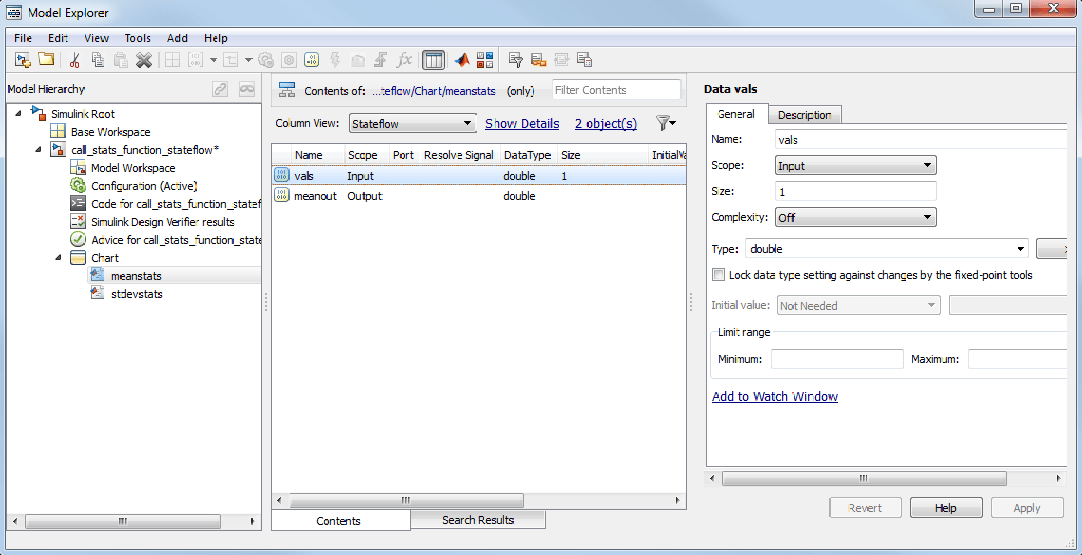1082x555 pixels.
Task: Click the configuration gears toolbar icon
Action: pyautogui.click(x=266, y=60)
